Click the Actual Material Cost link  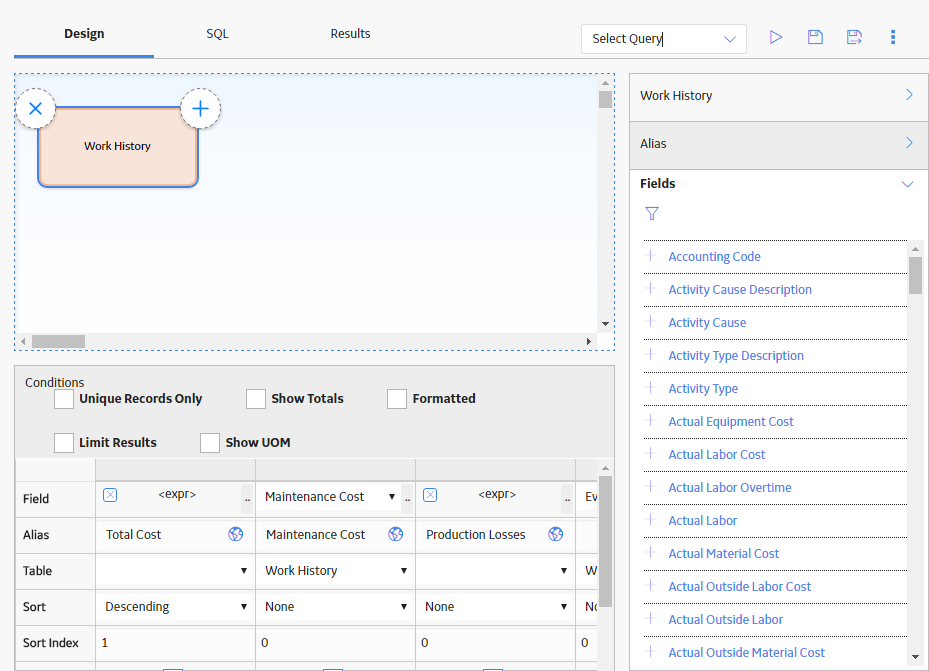pyautogui.click(x=723, y=554)
